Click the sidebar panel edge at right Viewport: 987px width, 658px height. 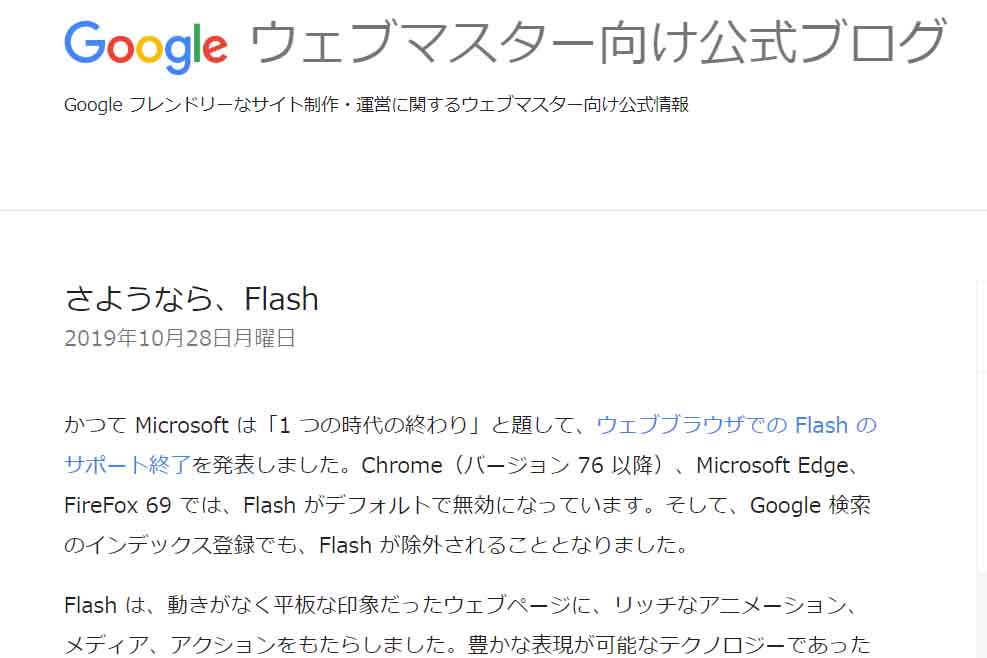point(980,450)
